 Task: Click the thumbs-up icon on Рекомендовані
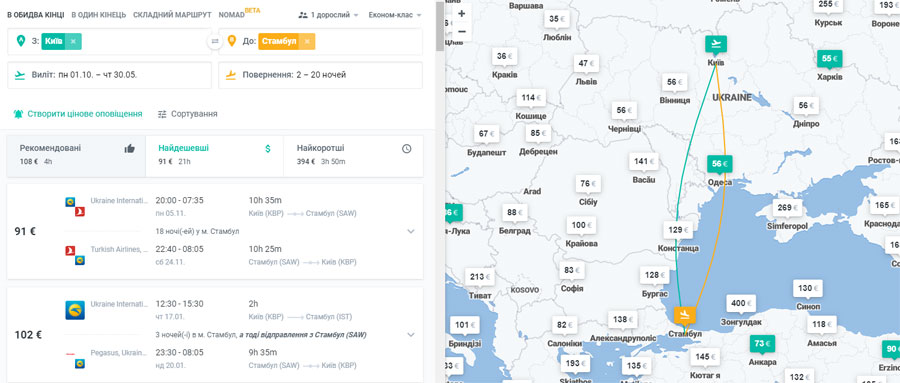pos(130,149)
